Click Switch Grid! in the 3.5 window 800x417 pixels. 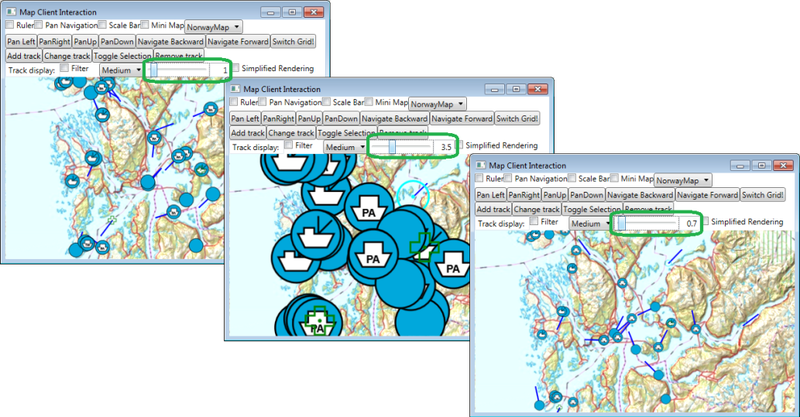click(517, 118)
